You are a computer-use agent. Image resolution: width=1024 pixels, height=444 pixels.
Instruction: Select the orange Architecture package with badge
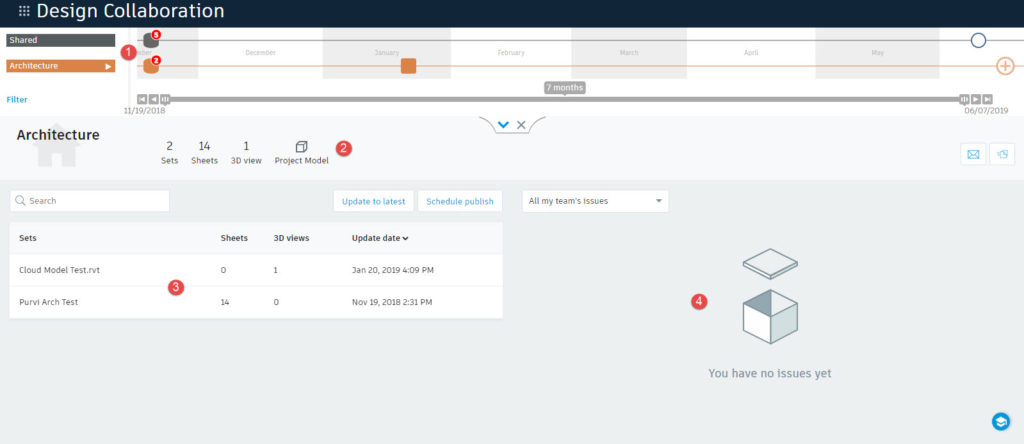click(x=151, y=66)
